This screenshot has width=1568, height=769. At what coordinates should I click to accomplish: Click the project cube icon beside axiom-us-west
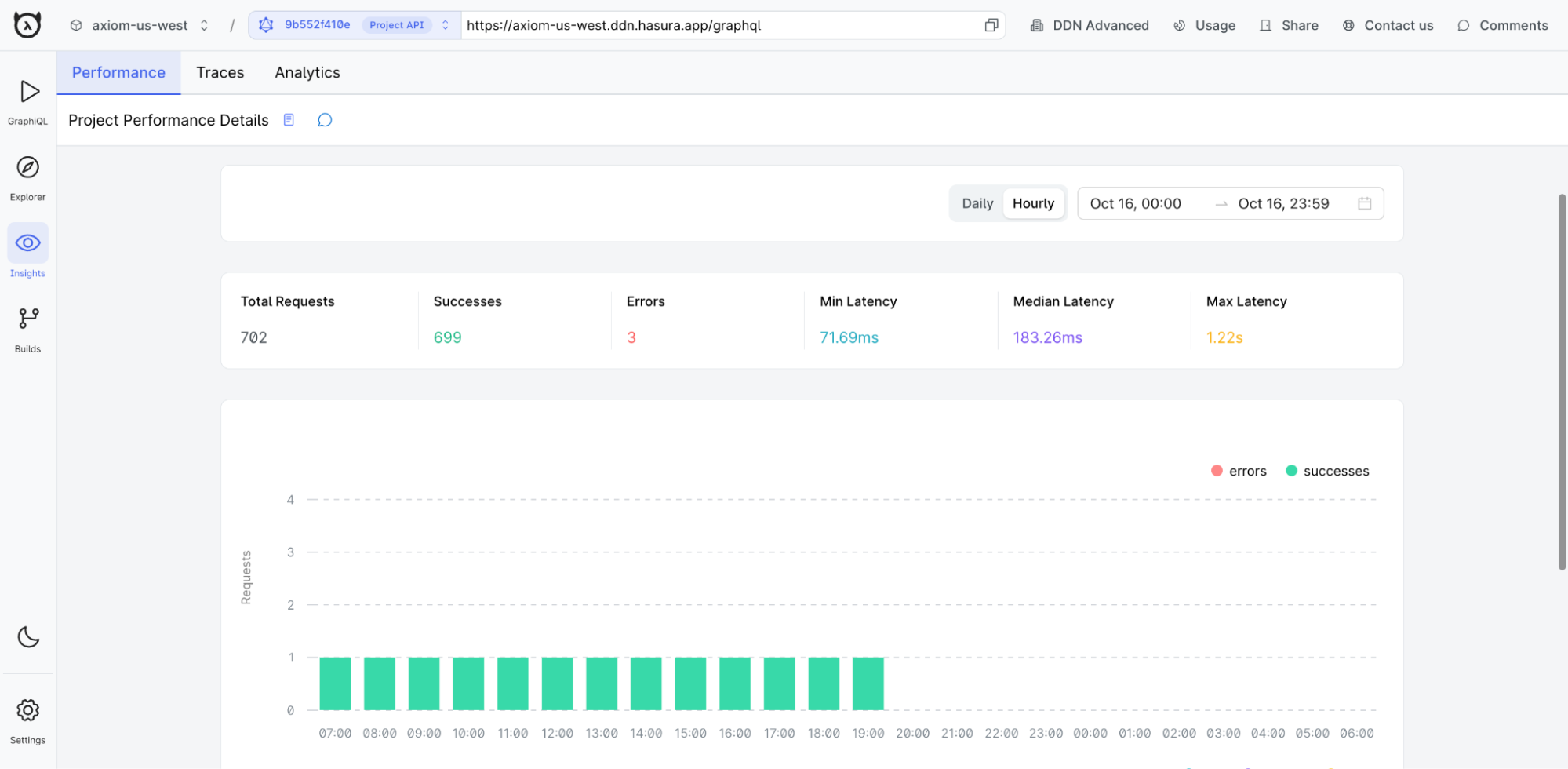76,25
